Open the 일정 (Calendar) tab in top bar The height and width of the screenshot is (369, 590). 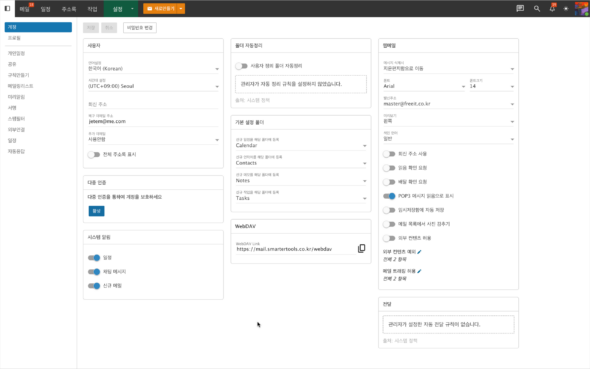tap(46, 9)
